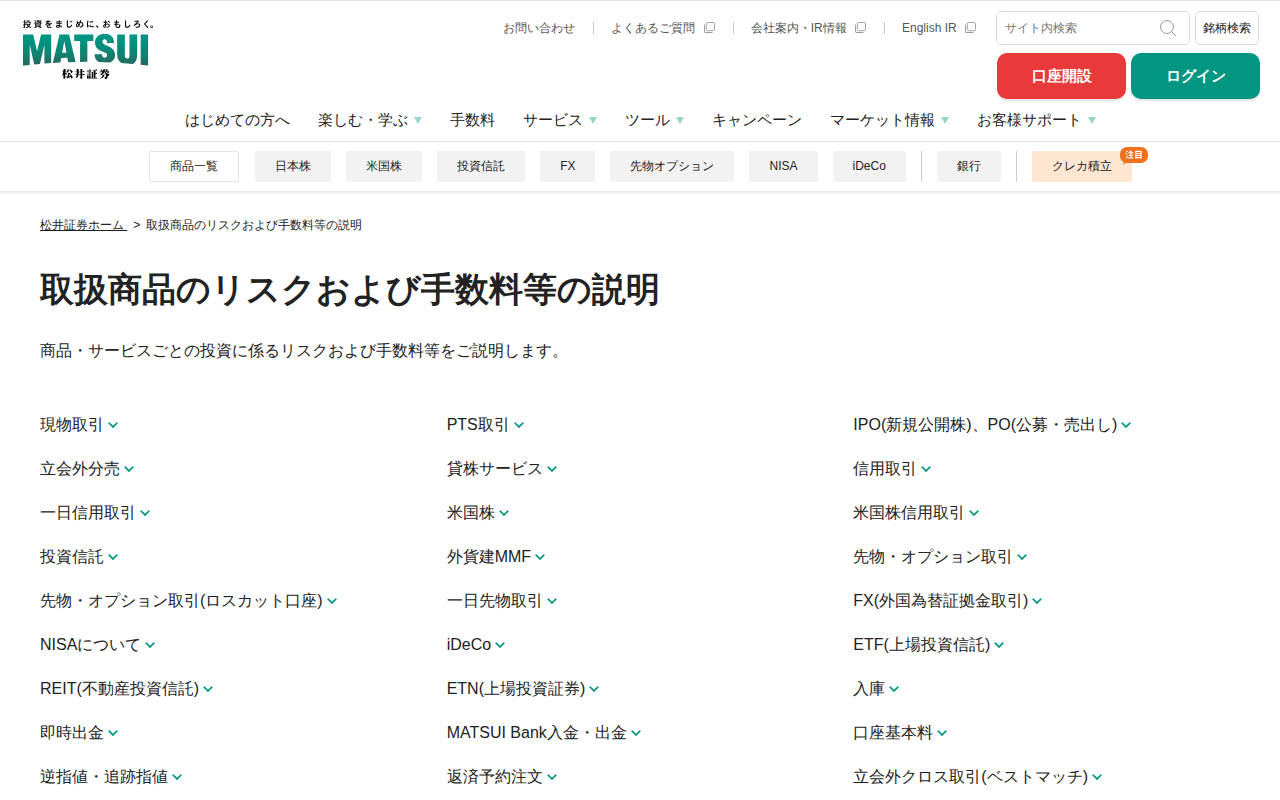Expand the PTS取引 section

[x=486, y=425]
